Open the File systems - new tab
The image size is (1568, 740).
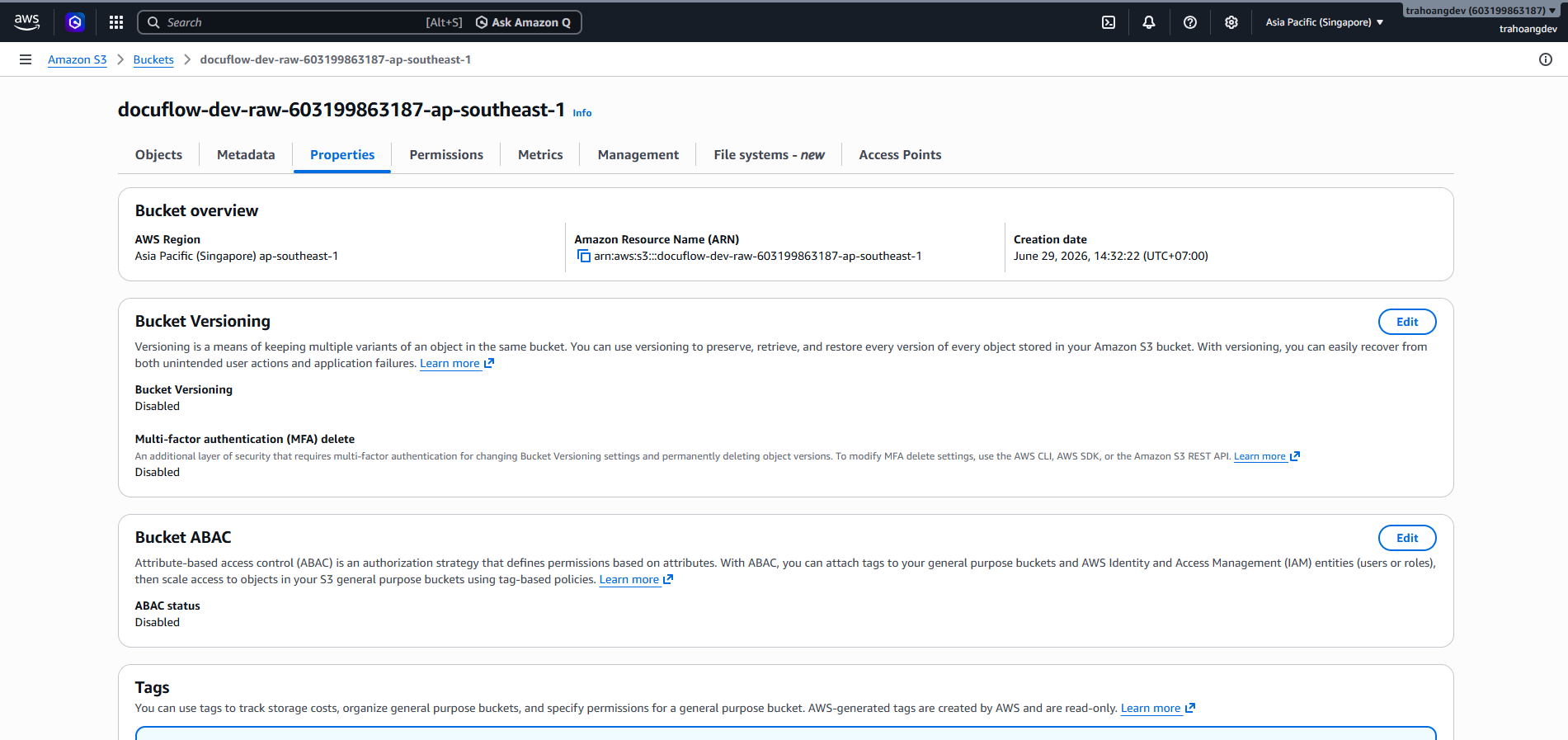click(x=769, y=155)
